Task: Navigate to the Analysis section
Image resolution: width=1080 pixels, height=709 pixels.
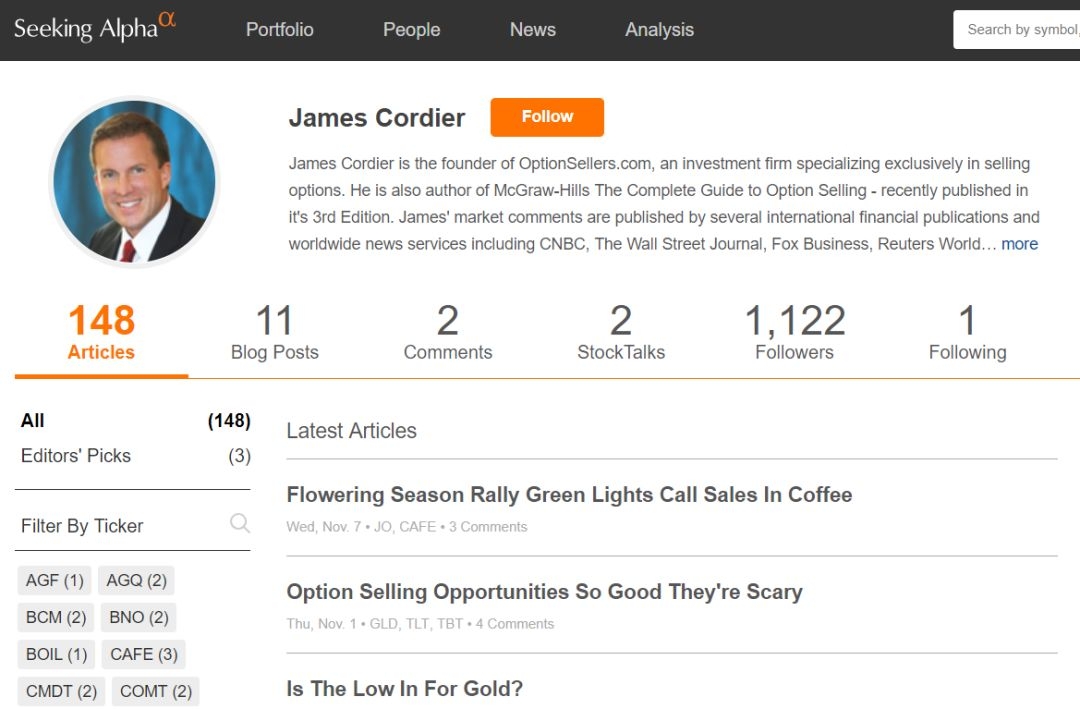Action: [659, 30]
